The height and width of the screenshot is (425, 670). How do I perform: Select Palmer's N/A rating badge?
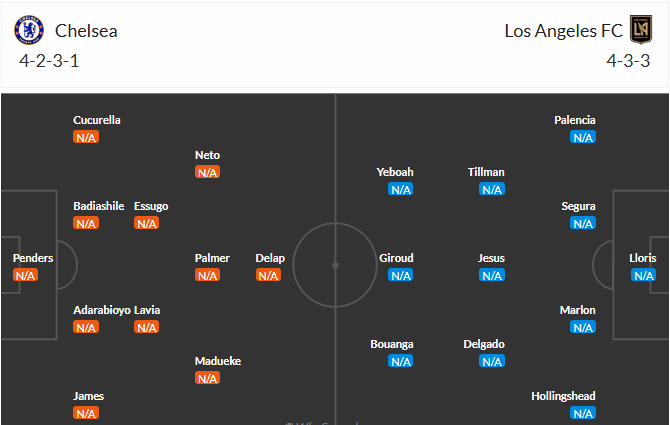coord(207,275)
